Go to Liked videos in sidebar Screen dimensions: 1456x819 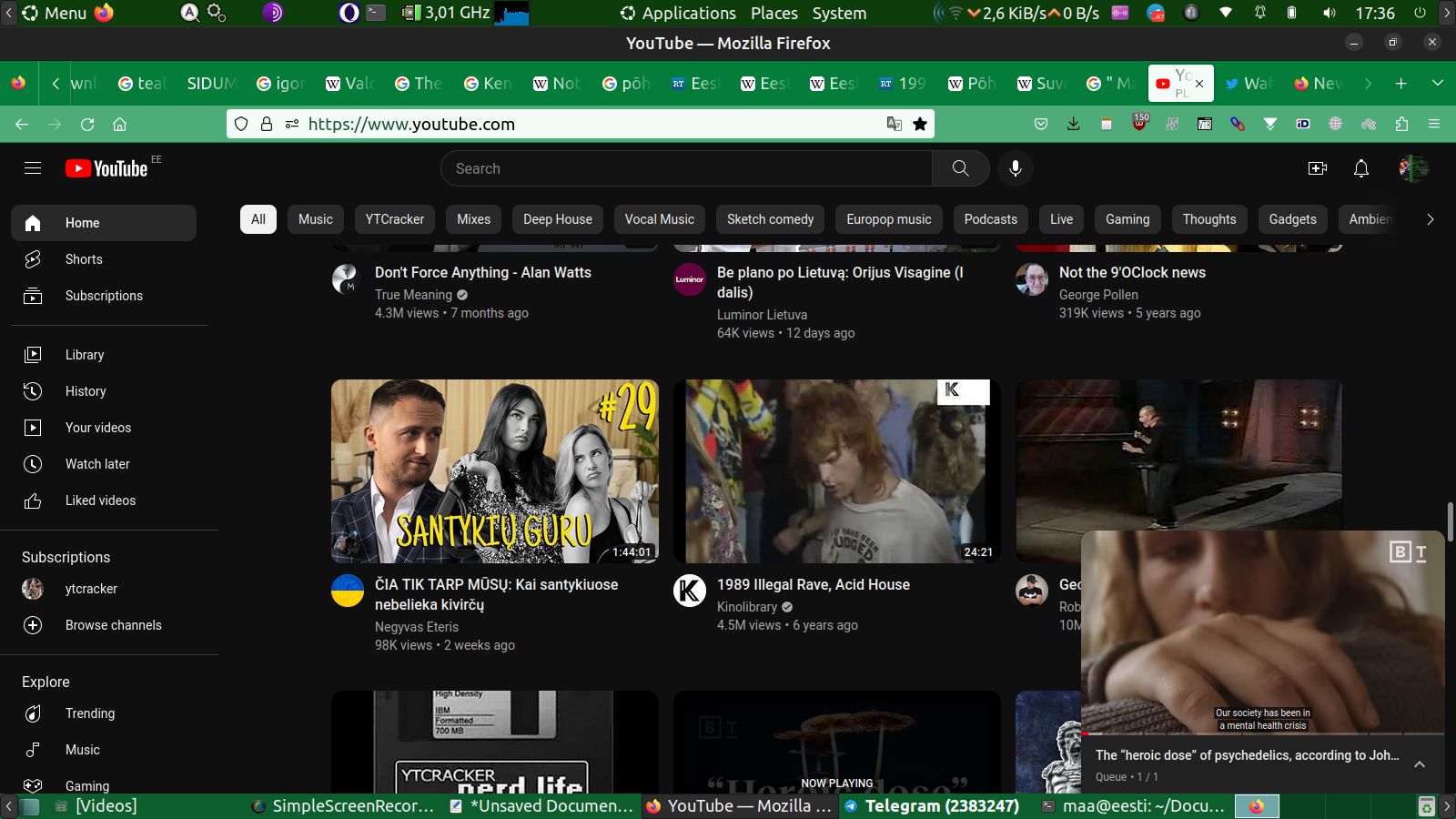(100, 500)
